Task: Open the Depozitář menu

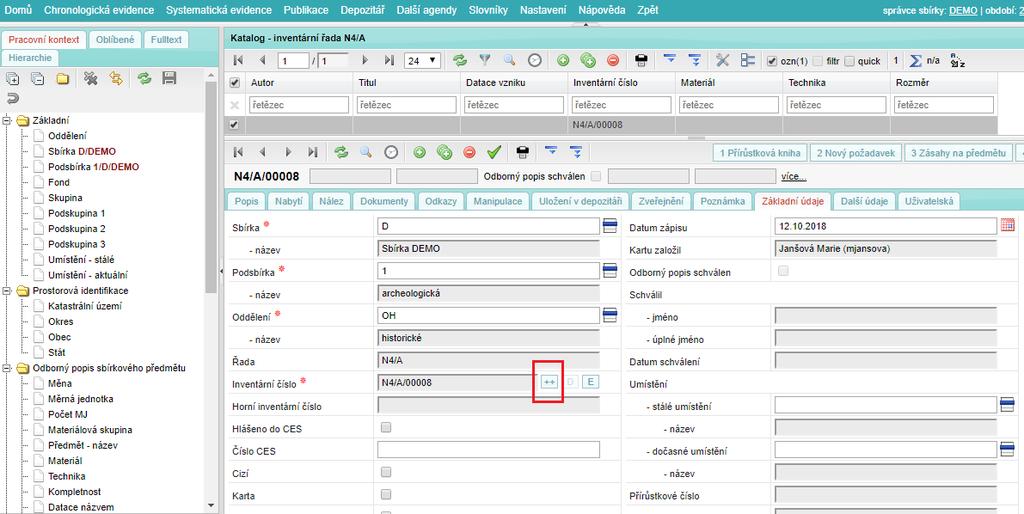Action: 362,10
